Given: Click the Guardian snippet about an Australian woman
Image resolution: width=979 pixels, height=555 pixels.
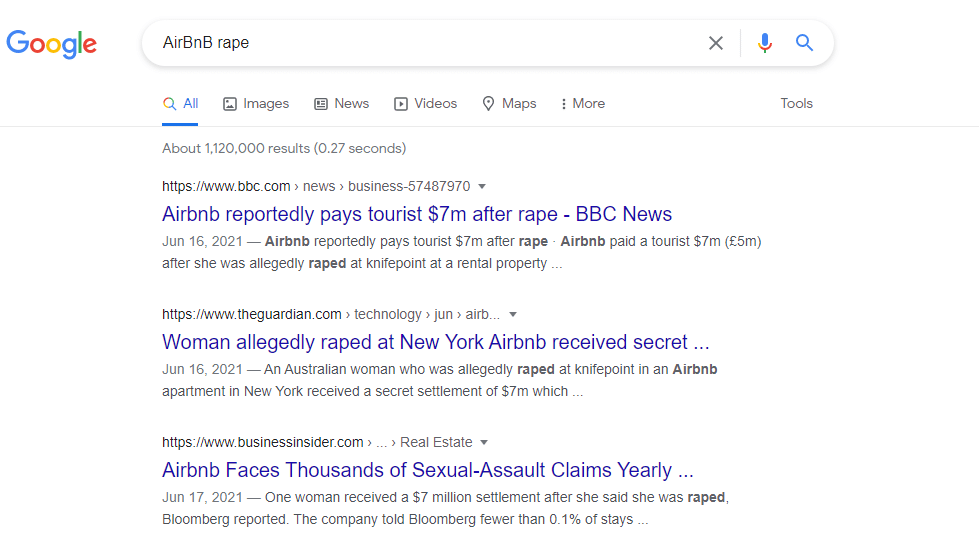Looking at the screenshot, I should tap(440, 380).
